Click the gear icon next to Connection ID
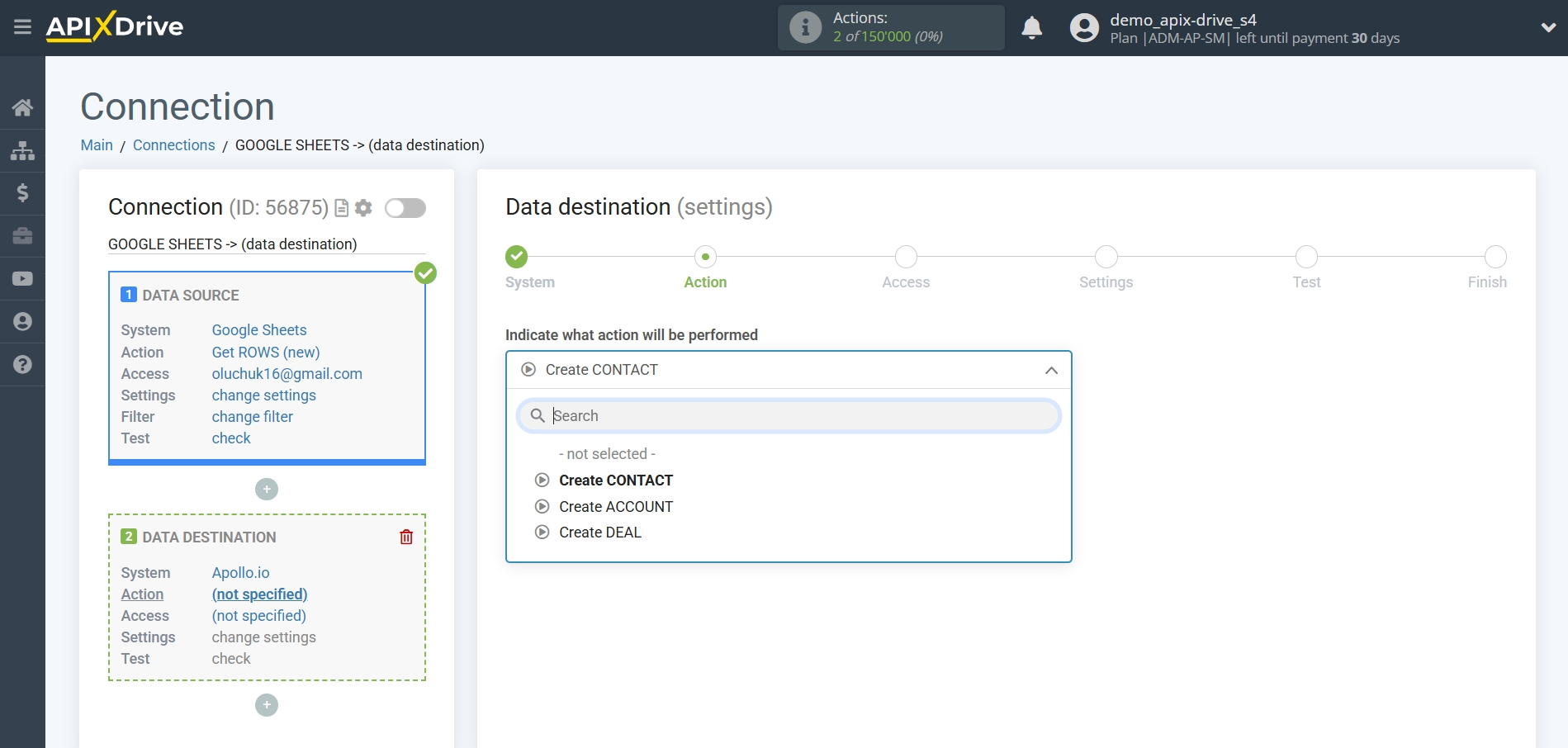This screenshot has height=748, width=1568. (x=362, y=208)
